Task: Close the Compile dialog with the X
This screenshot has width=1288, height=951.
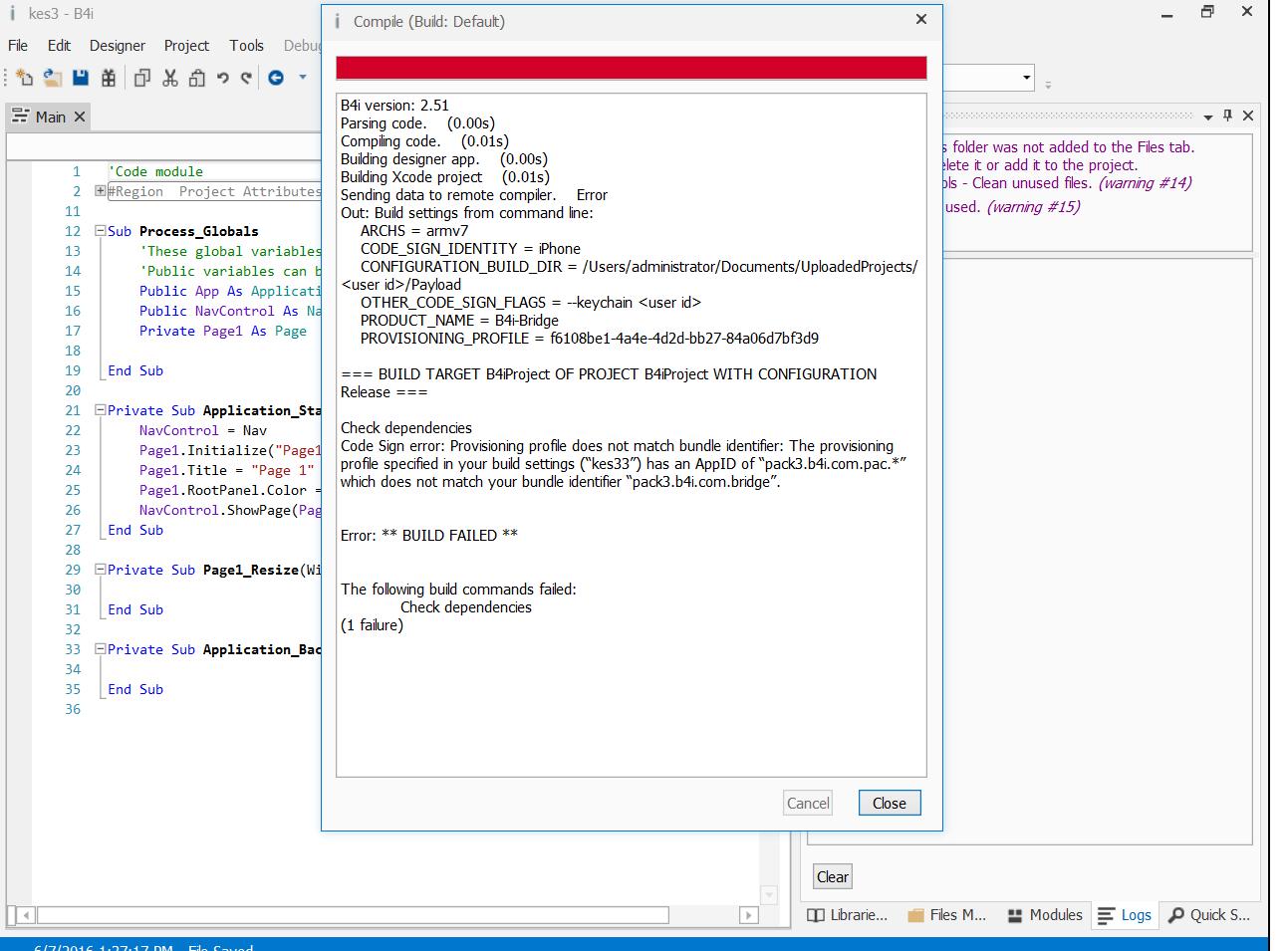Action: point(921,20)
